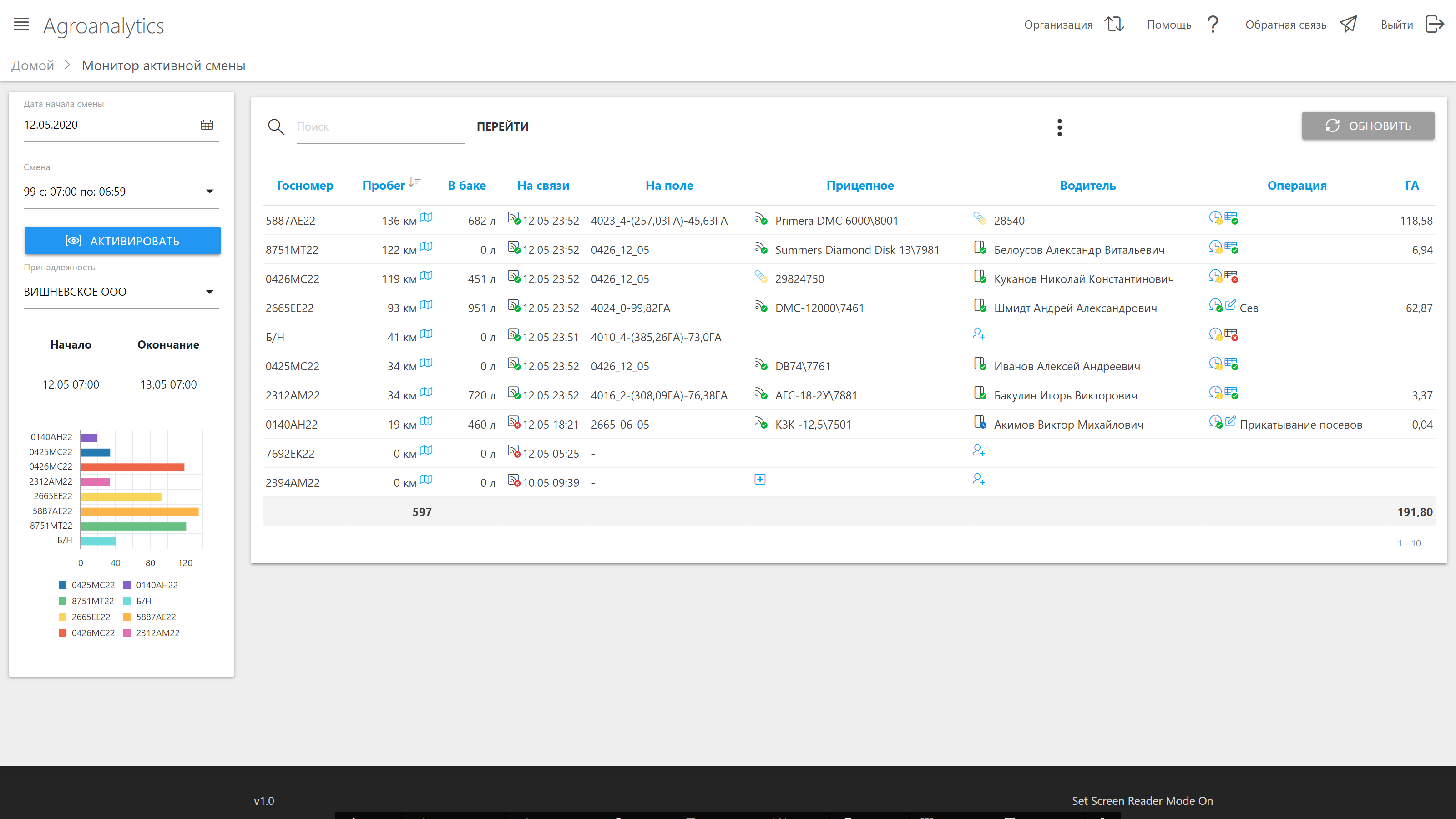Click operation clock icon for 5887AE22
Image resolution: width=1456 pixels, height=819 pixels.
(1215, 218)
